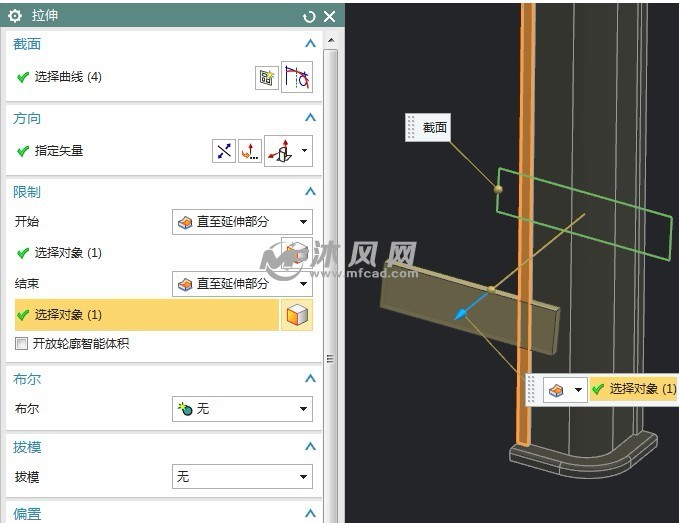Enable 开放轮廓智能体积 checkbox
The width and height of the screenshot is (679, 523).
(x=21, y=344)
